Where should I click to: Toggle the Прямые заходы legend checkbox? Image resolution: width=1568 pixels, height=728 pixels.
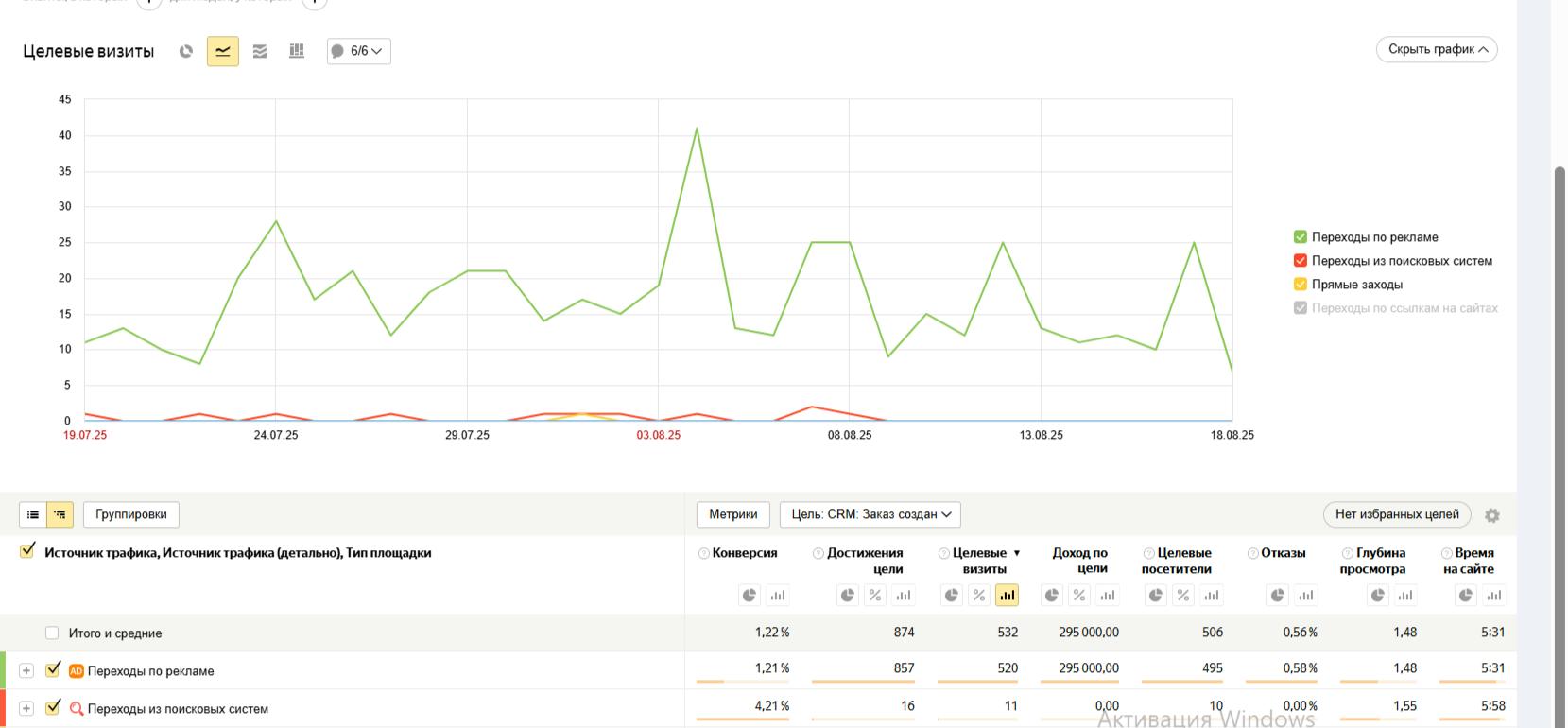pos(1301,284)
